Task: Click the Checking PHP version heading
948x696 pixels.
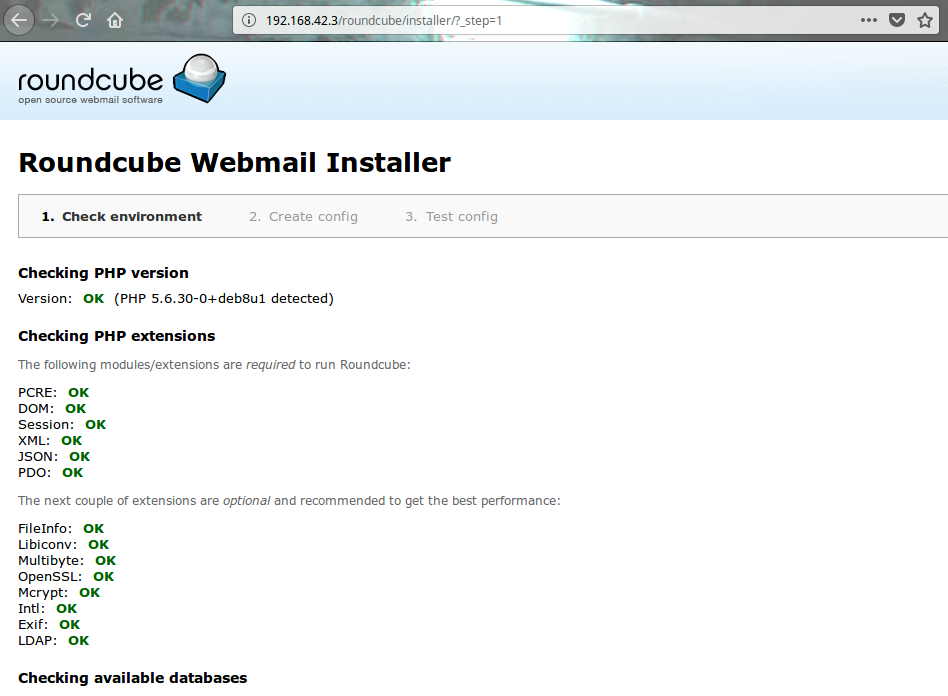Action: click(x=103, y=273)
